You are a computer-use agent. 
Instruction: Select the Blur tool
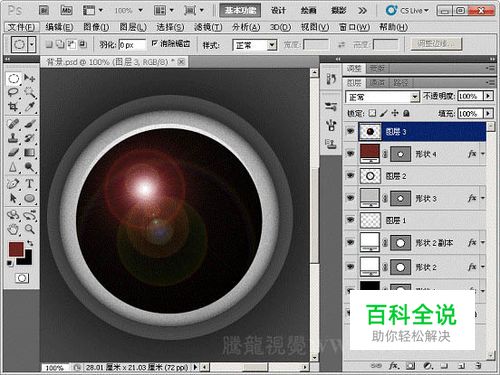point(13,167)
